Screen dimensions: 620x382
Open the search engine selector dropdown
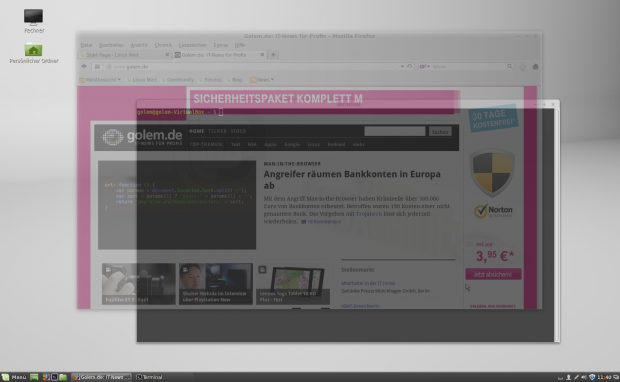tap(425, 67)
